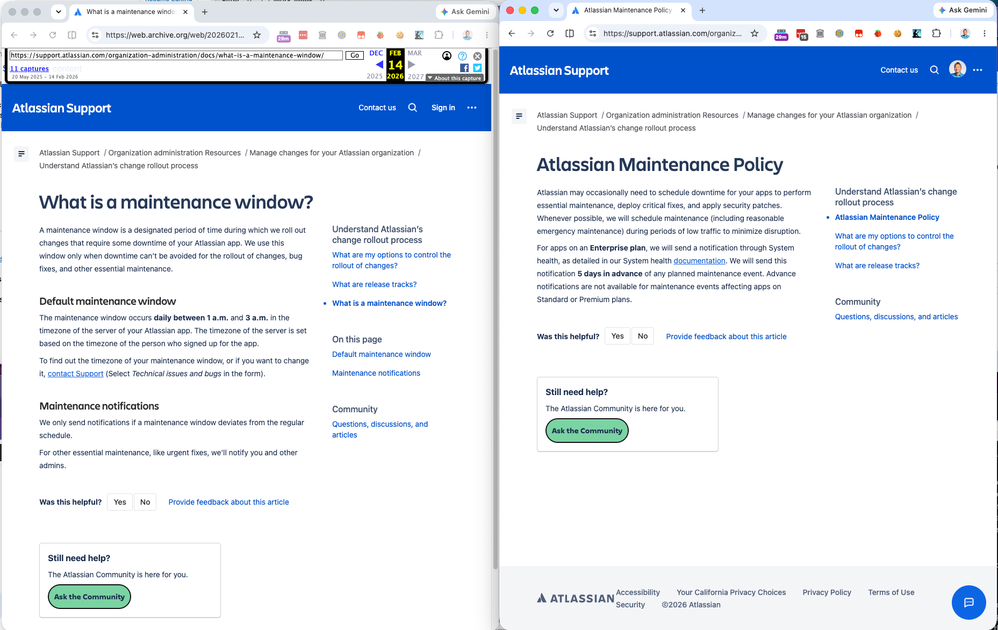
Task: Share capture on Facebook via Wayback toolbar
Action: point(464,67)
